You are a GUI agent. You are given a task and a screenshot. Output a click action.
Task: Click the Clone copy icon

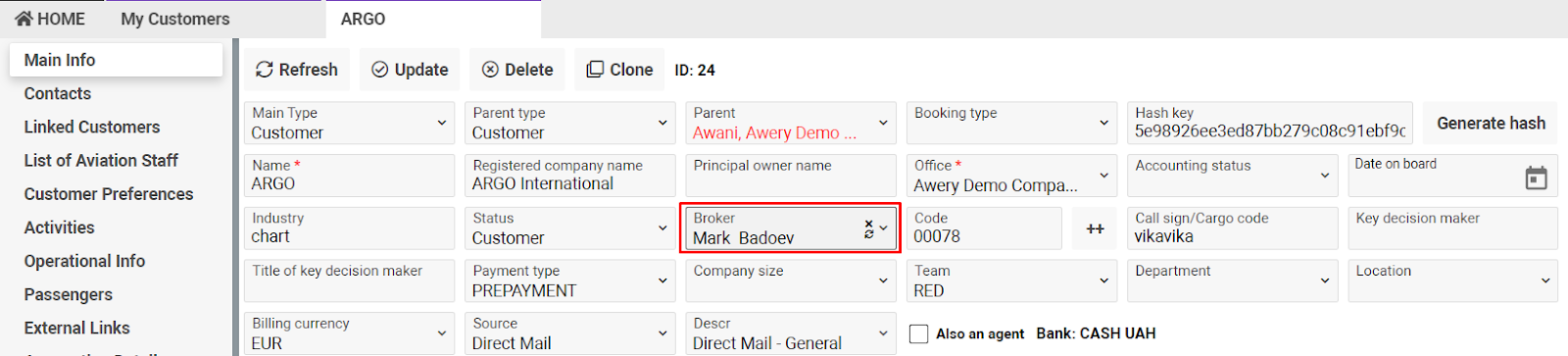595,70
